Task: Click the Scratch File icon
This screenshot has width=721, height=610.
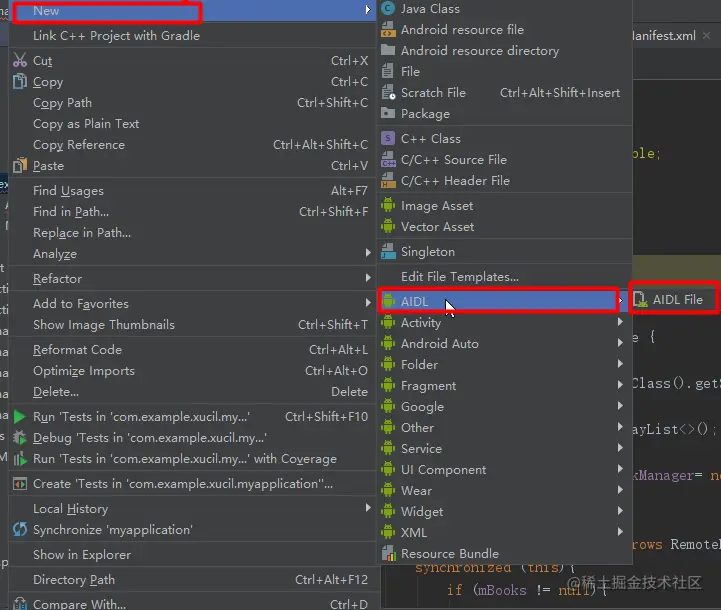Action: [389, 92]
